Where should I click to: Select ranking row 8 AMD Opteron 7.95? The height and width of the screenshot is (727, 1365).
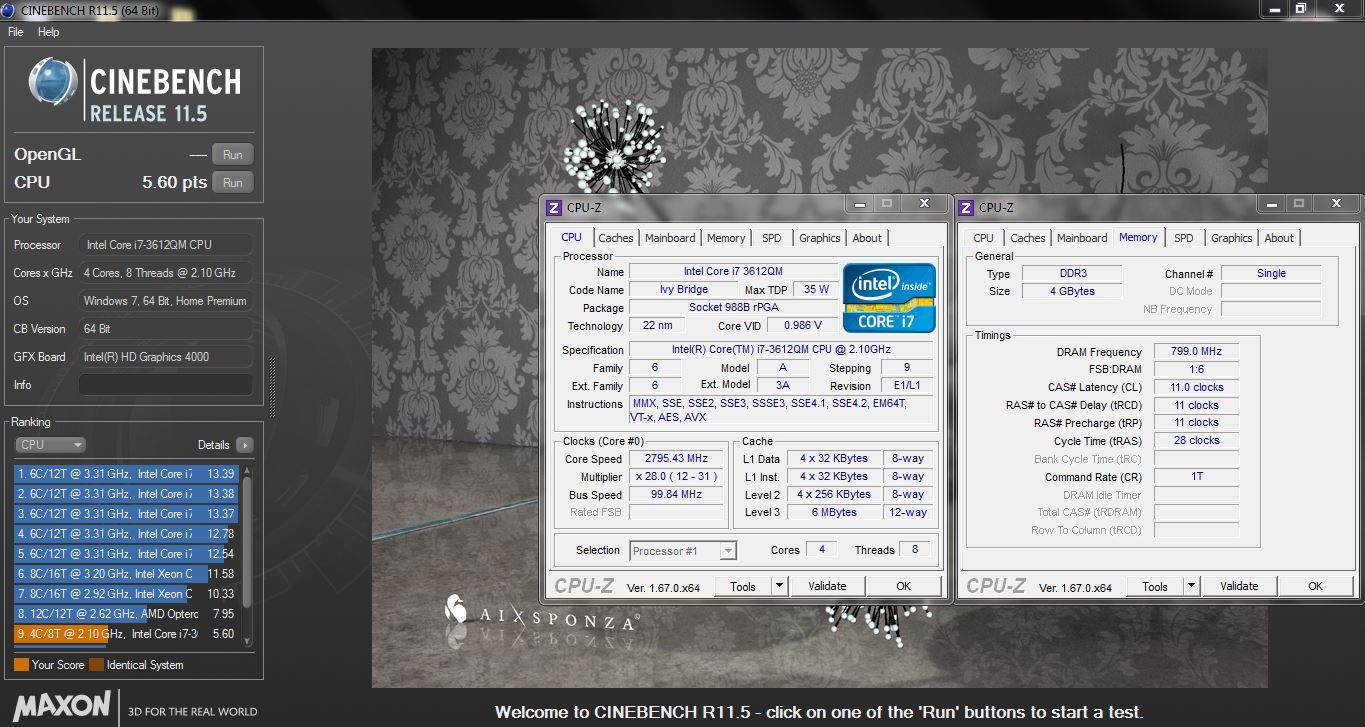tap(125, 614)
